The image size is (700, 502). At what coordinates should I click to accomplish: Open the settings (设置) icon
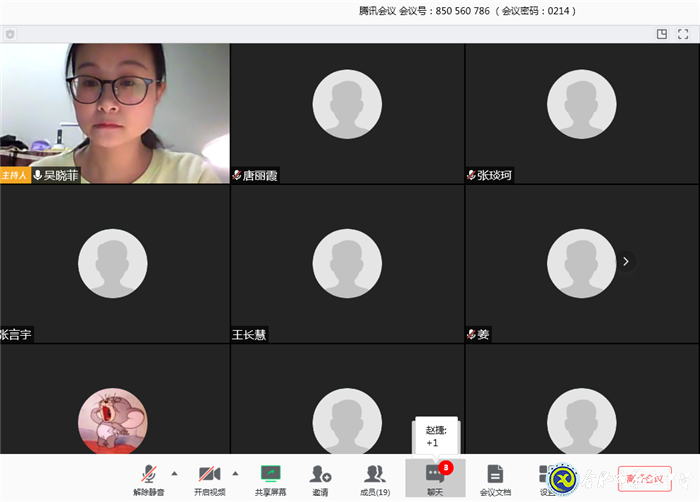(546, 478)
